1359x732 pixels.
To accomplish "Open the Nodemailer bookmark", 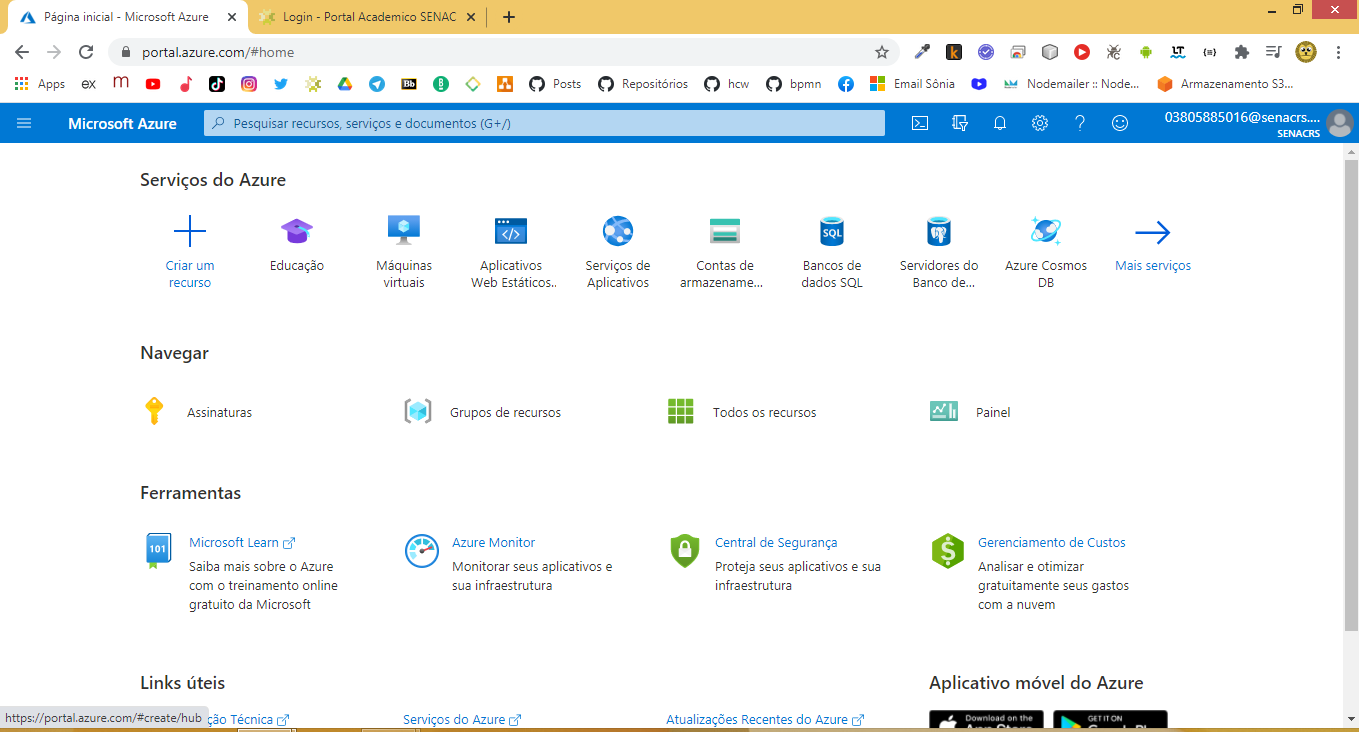I will point(1070,84).
